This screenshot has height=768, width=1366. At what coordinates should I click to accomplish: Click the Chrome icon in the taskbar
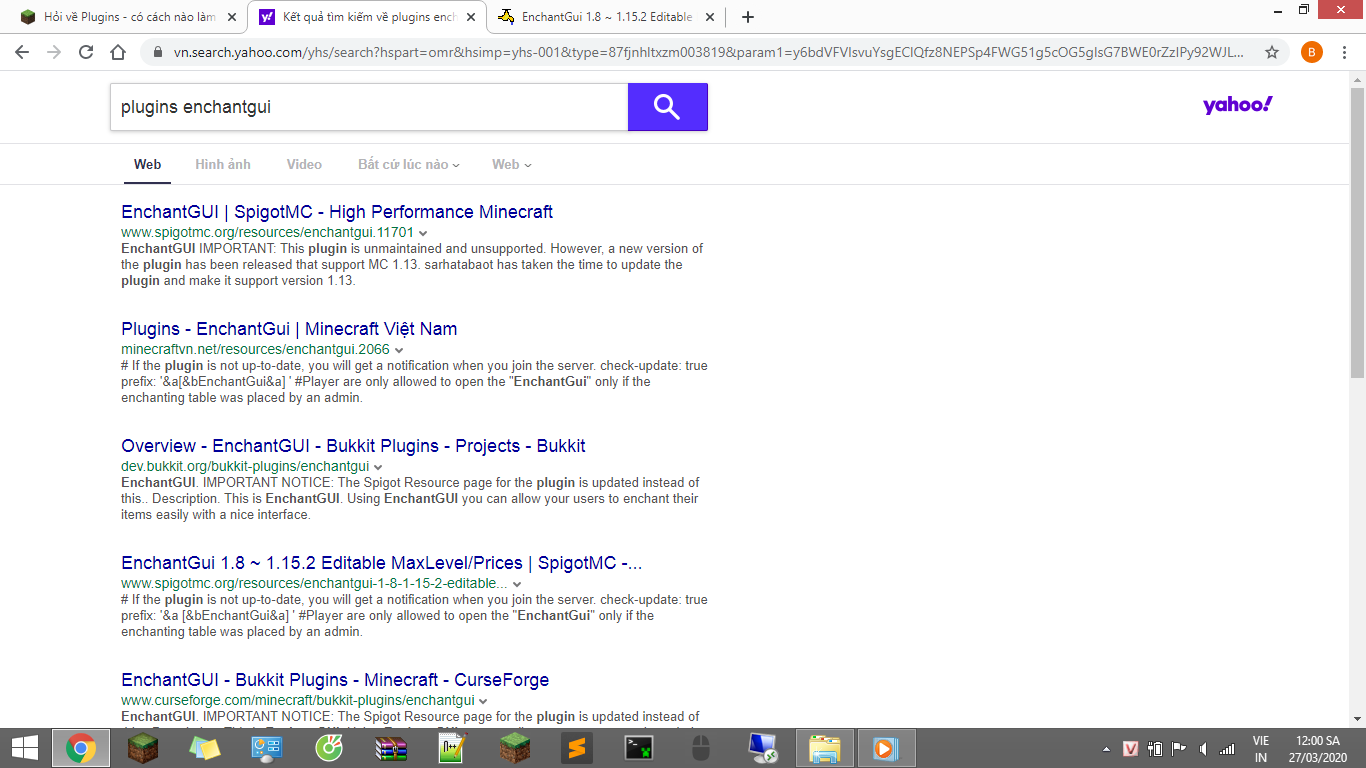click(81, 748)
